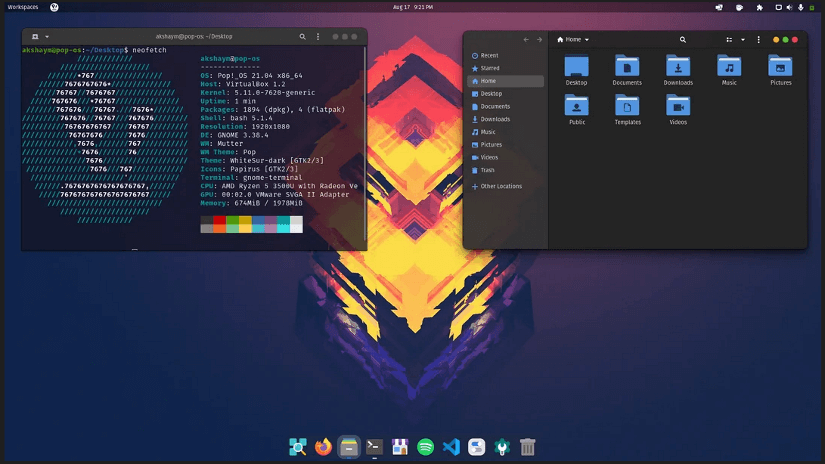Click the microphone icon in top bar
The height and width of the screenshot is (464, 825).
click(x=801, y=7)
